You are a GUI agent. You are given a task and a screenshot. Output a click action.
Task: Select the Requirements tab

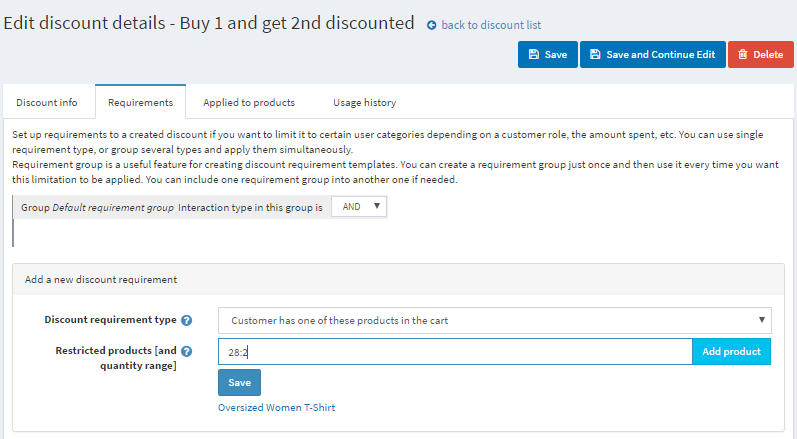point(140,102)
